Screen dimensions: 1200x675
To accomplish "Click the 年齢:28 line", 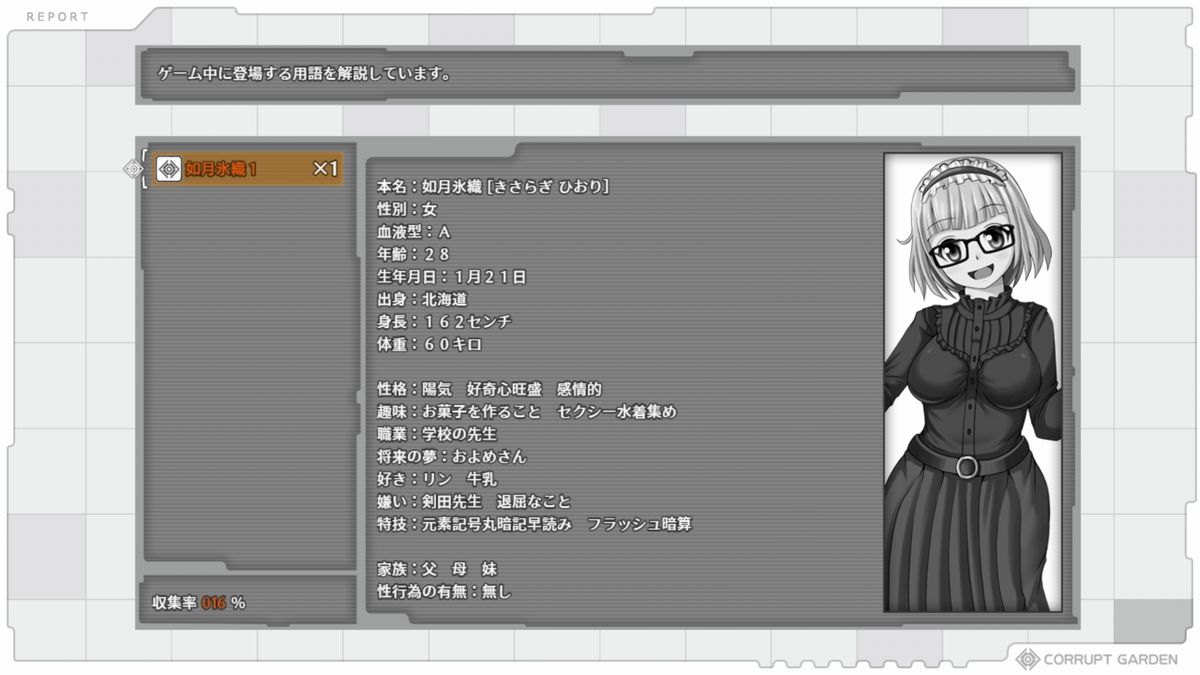I will (x=414, y=254).
